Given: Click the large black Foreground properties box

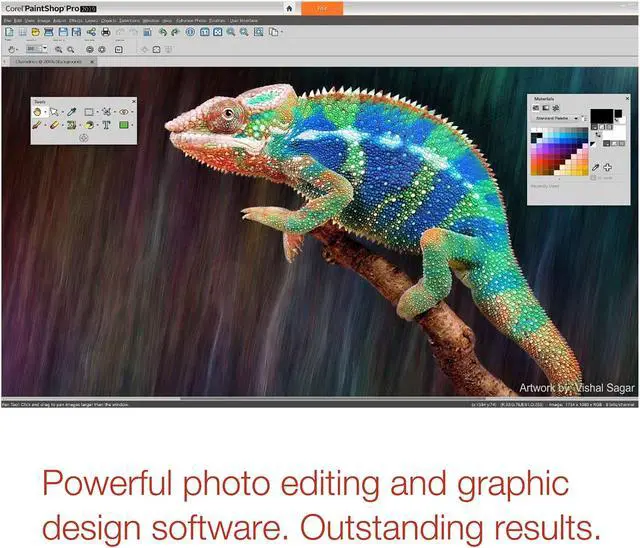Looking at the screenshot, I should click(602, 116).
